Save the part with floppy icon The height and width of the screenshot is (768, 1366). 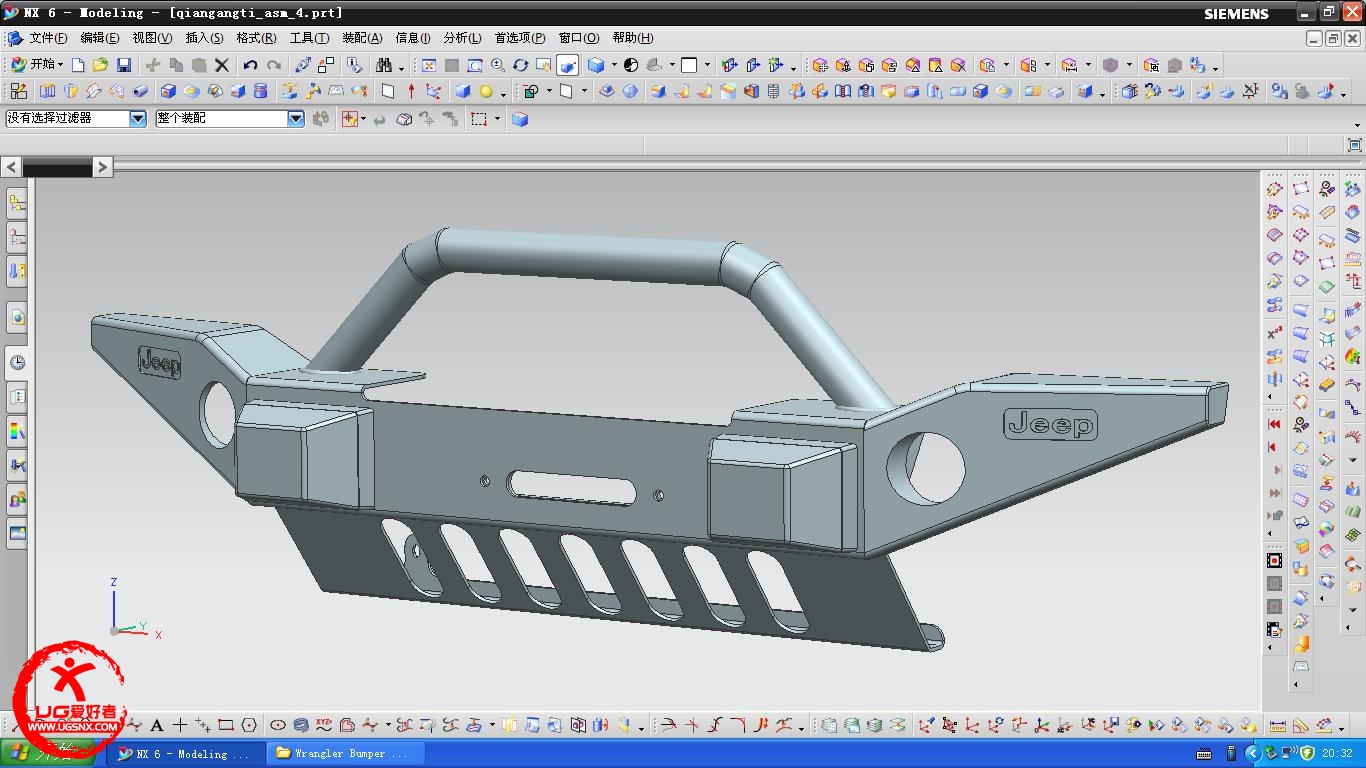tap(124, 65)
